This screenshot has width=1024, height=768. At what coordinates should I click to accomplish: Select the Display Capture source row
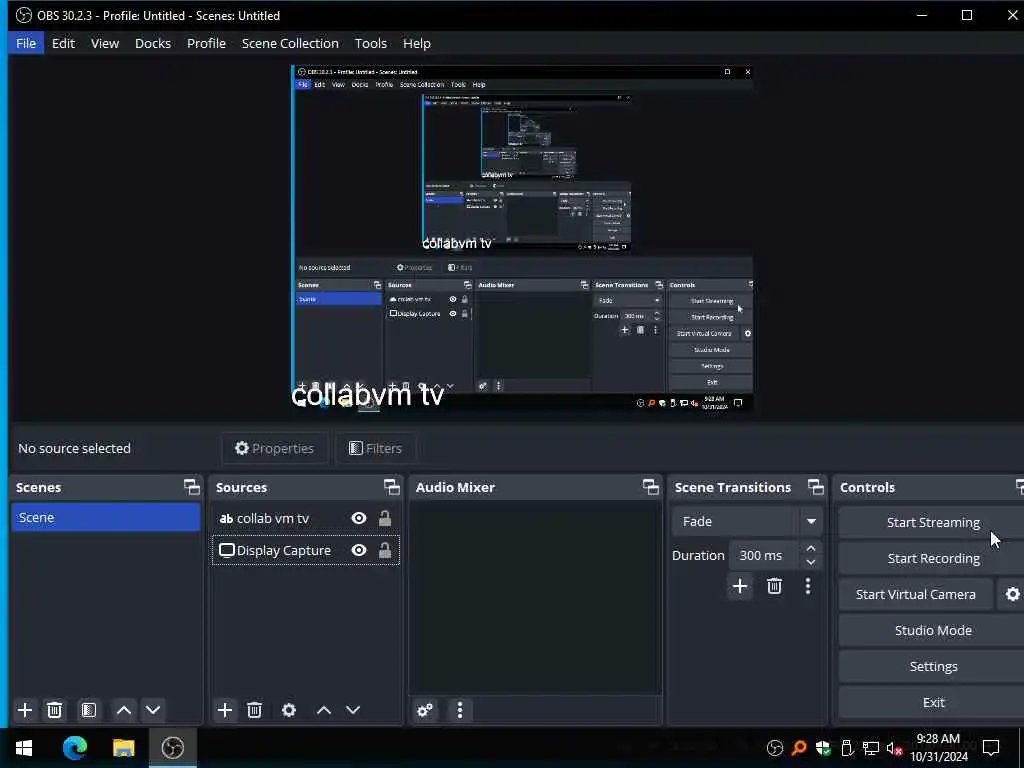(x=306, y=551)
